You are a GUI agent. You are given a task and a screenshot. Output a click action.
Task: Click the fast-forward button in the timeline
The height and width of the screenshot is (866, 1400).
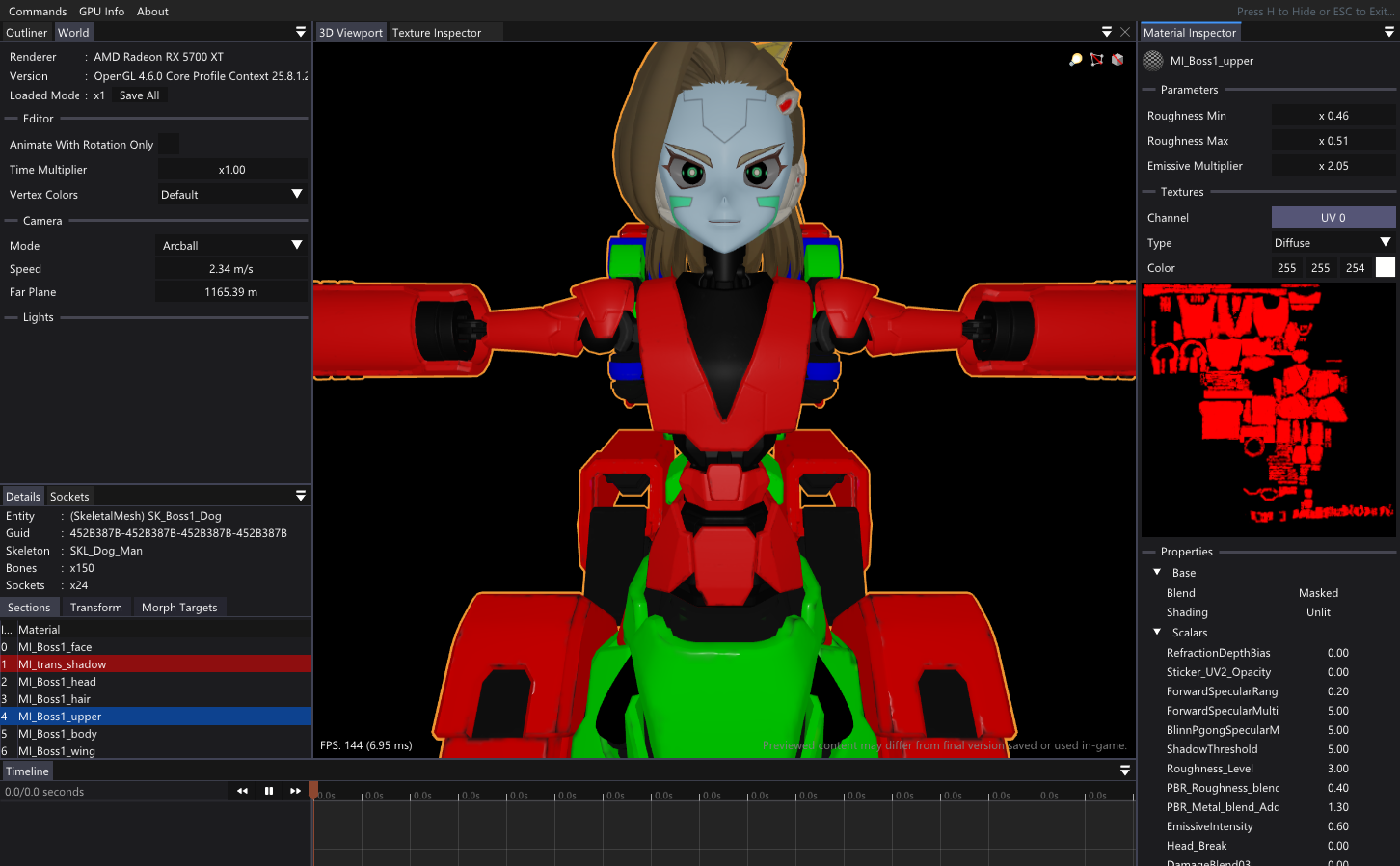[295, 791]
